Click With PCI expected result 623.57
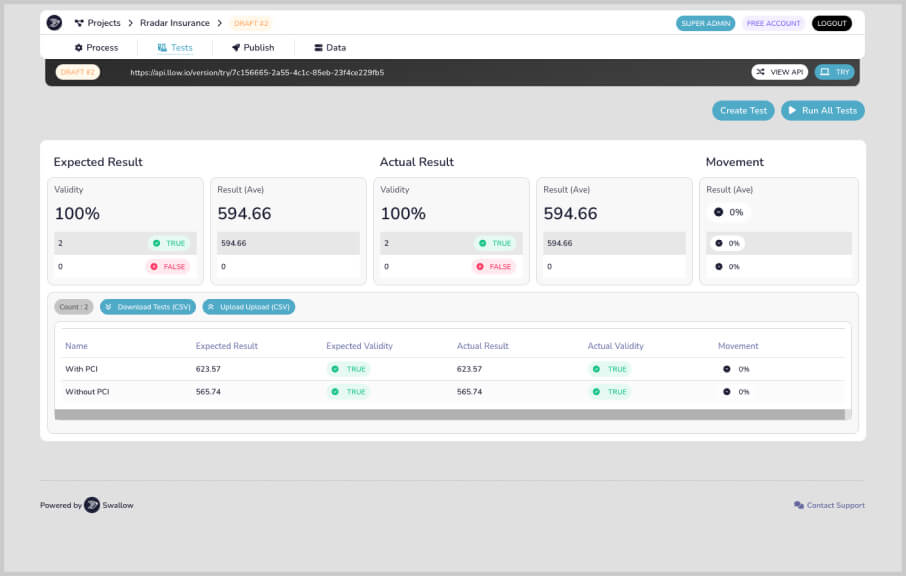 [x=208, y=369]
